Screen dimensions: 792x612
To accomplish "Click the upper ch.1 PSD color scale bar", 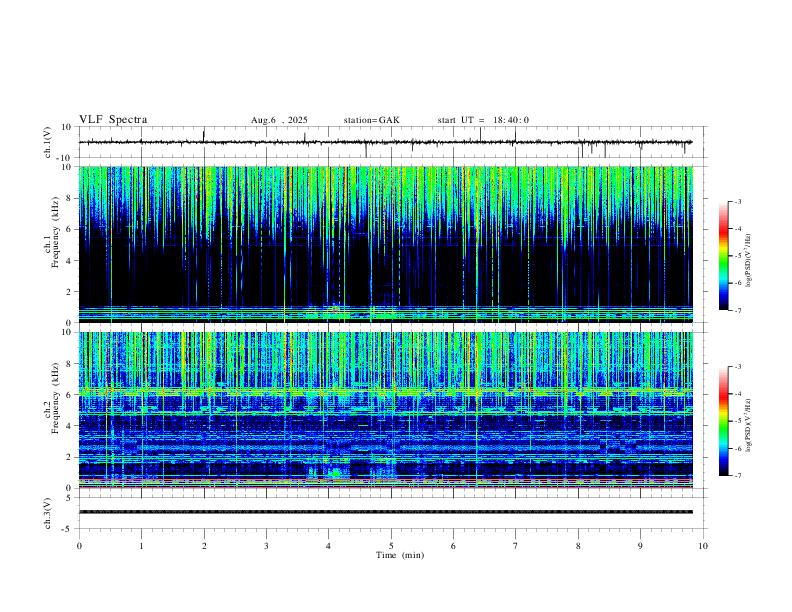I will (723, 256).
